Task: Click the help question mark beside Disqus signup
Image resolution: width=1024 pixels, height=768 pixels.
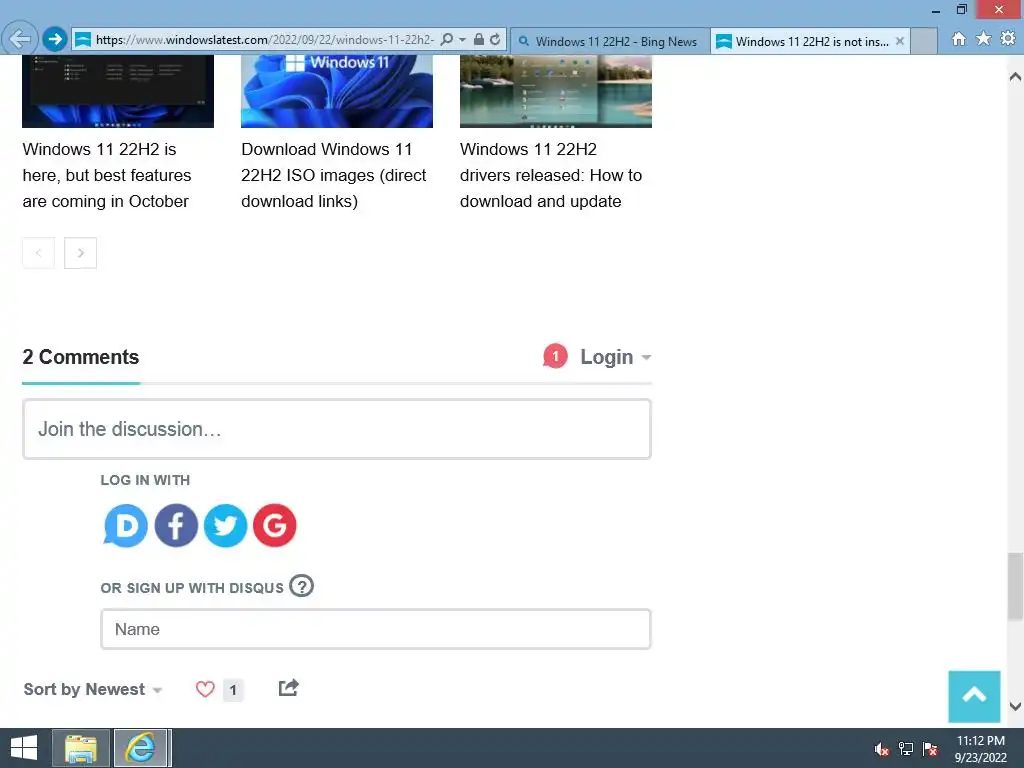Action: [x=302, y=586]
